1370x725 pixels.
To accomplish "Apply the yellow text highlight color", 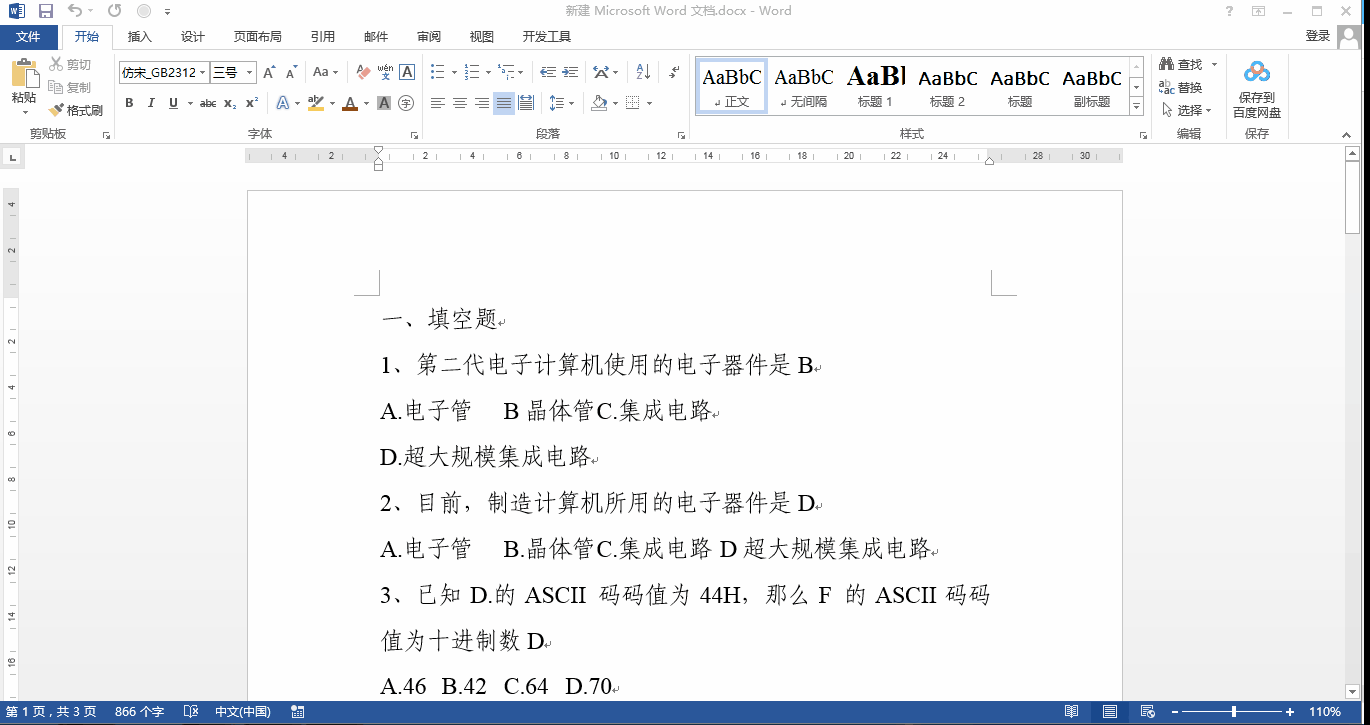I will point(316,103).
